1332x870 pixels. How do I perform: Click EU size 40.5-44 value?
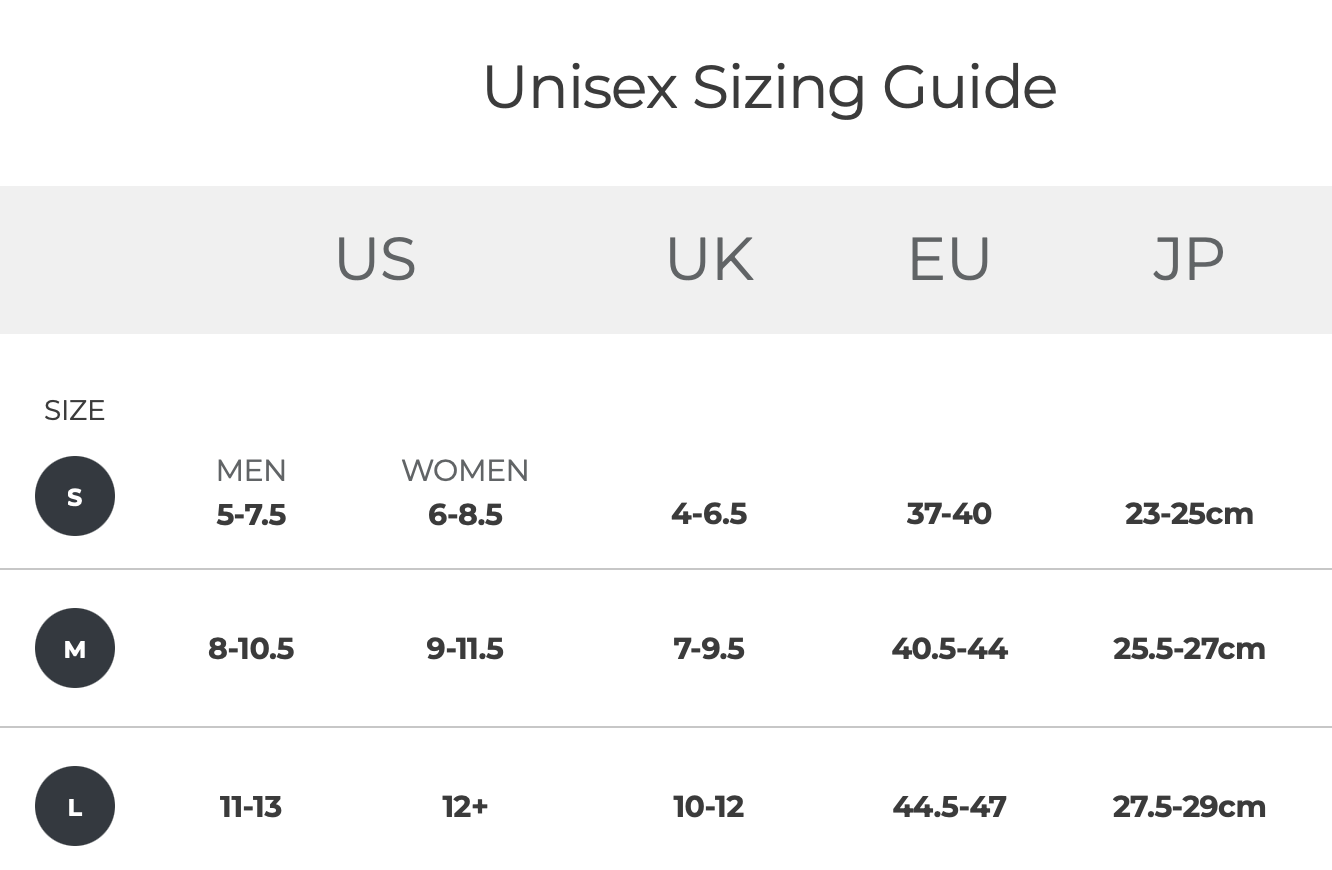click(949, 648)
